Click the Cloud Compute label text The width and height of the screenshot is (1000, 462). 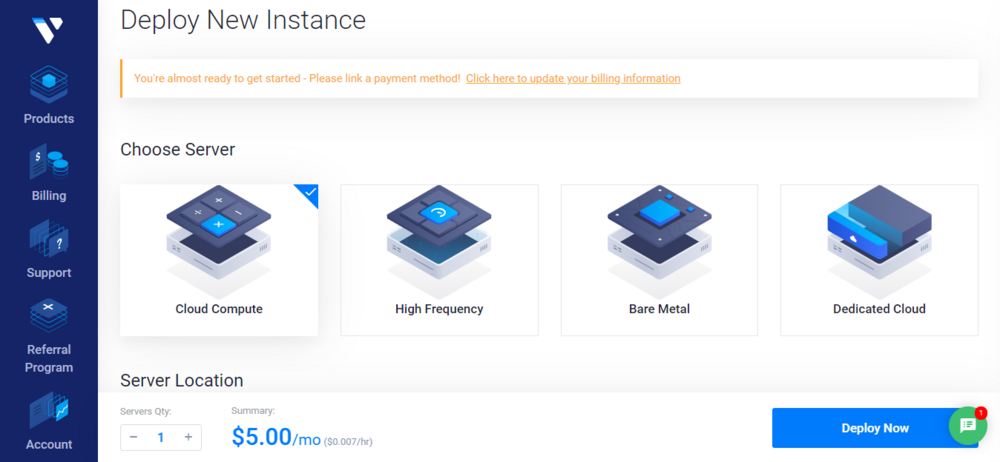219,309
